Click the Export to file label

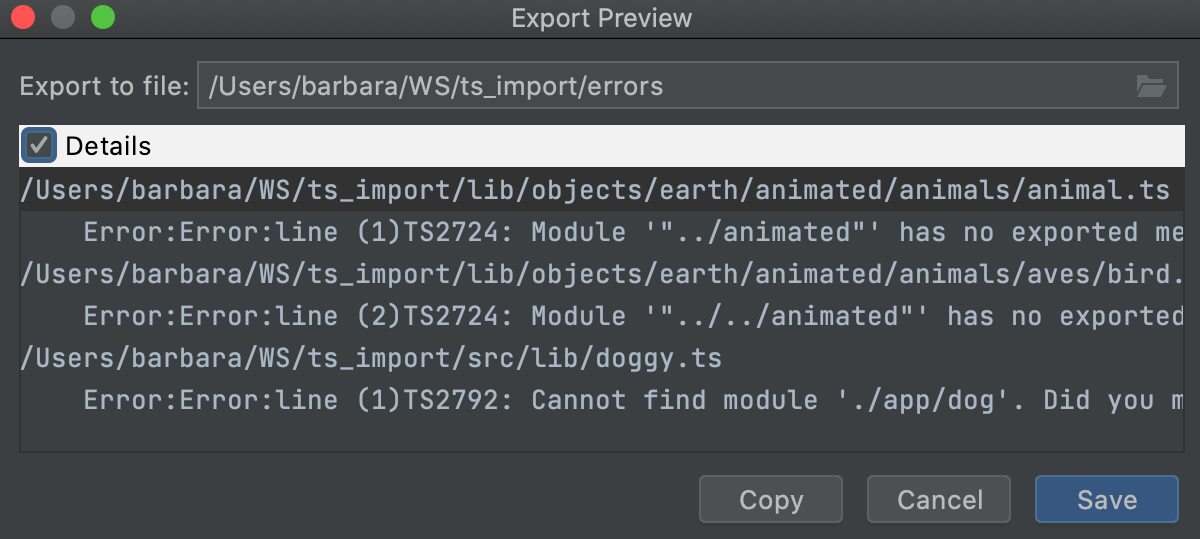pyautogui.click(x=104, y=87)
